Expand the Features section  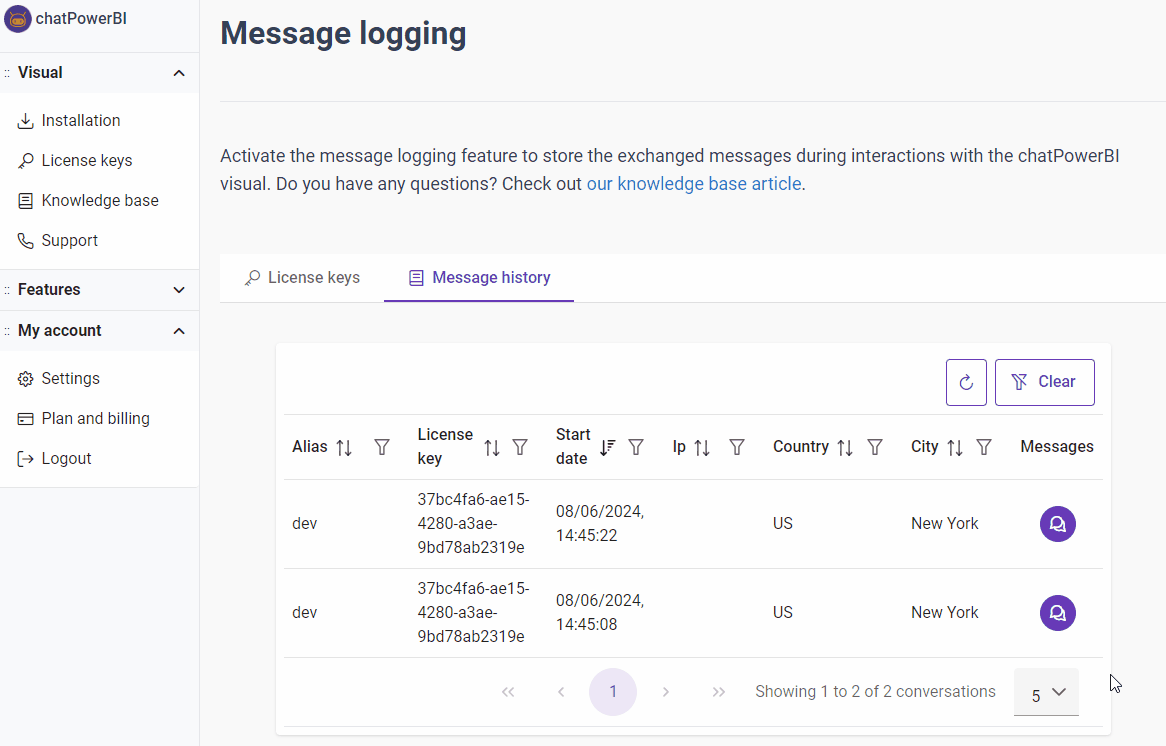(178, 290)
